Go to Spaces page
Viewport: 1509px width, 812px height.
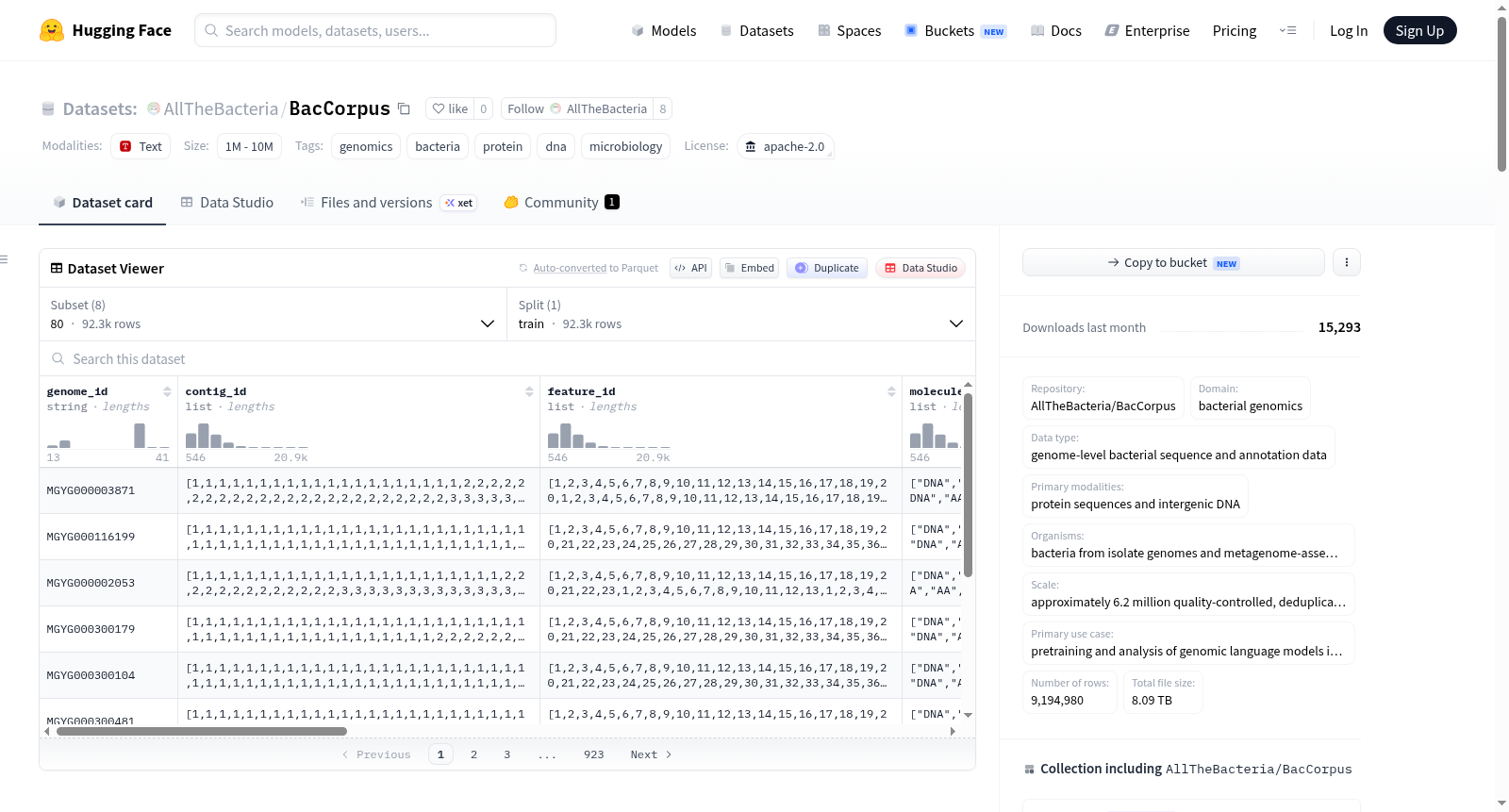850,31
